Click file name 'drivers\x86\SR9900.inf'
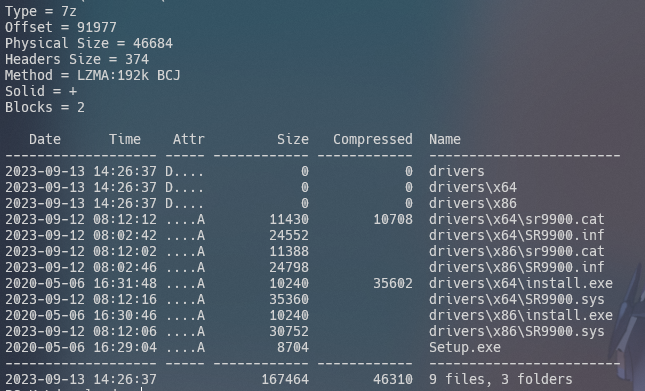The image size is (645, 391). coord(517,268)
